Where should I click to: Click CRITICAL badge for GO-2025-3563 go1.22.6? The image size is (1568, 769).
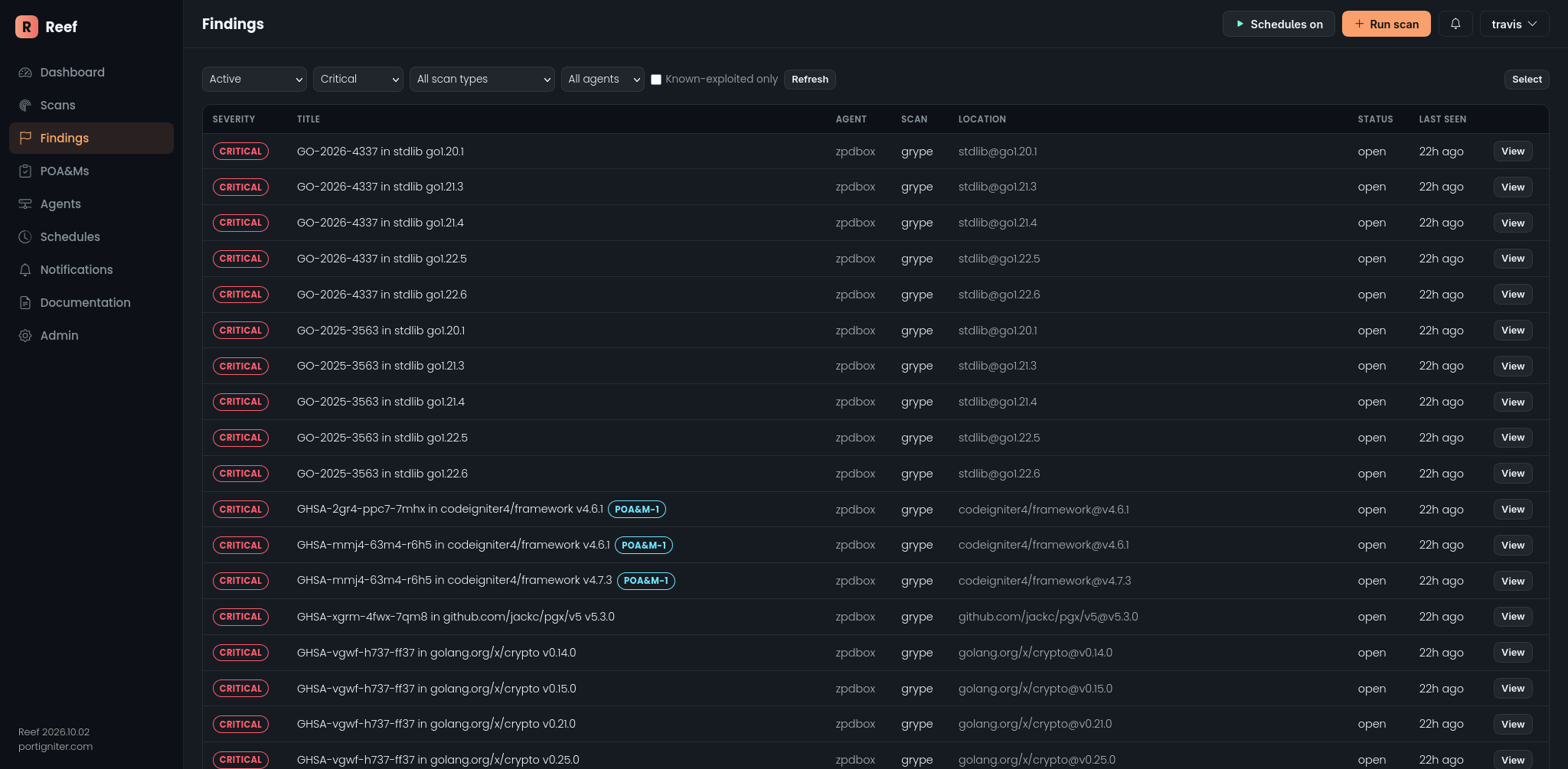pyautogui.click(x=240, y=474)
